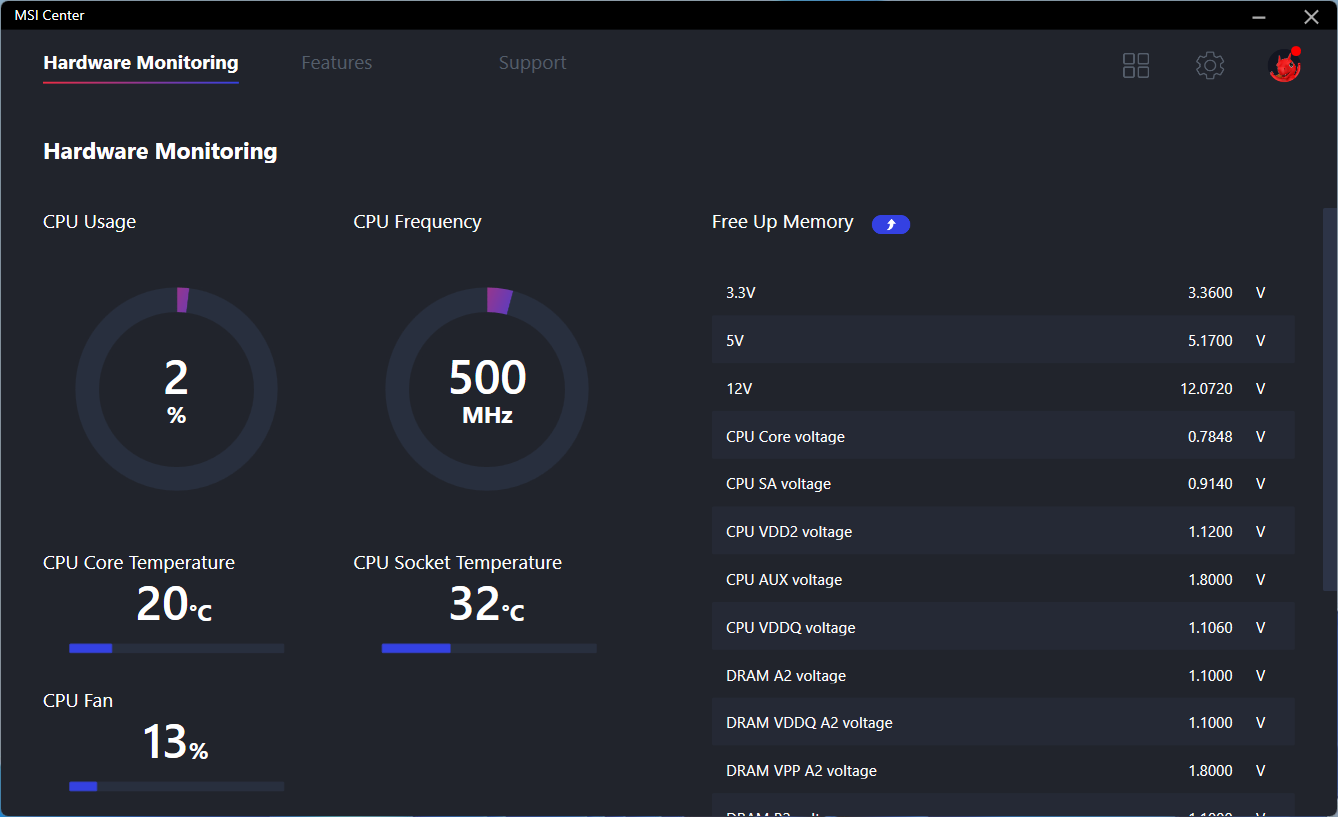Viewport: 1338px width, 817px height.
Task: Select the CPU Core voltage row
Action: [x=1002, y=437]
